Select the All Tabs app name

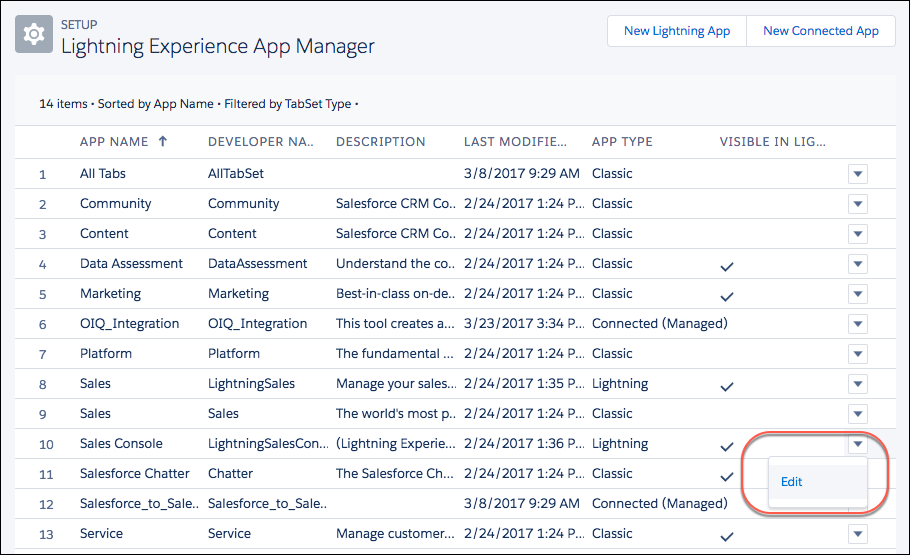(103, 174)
